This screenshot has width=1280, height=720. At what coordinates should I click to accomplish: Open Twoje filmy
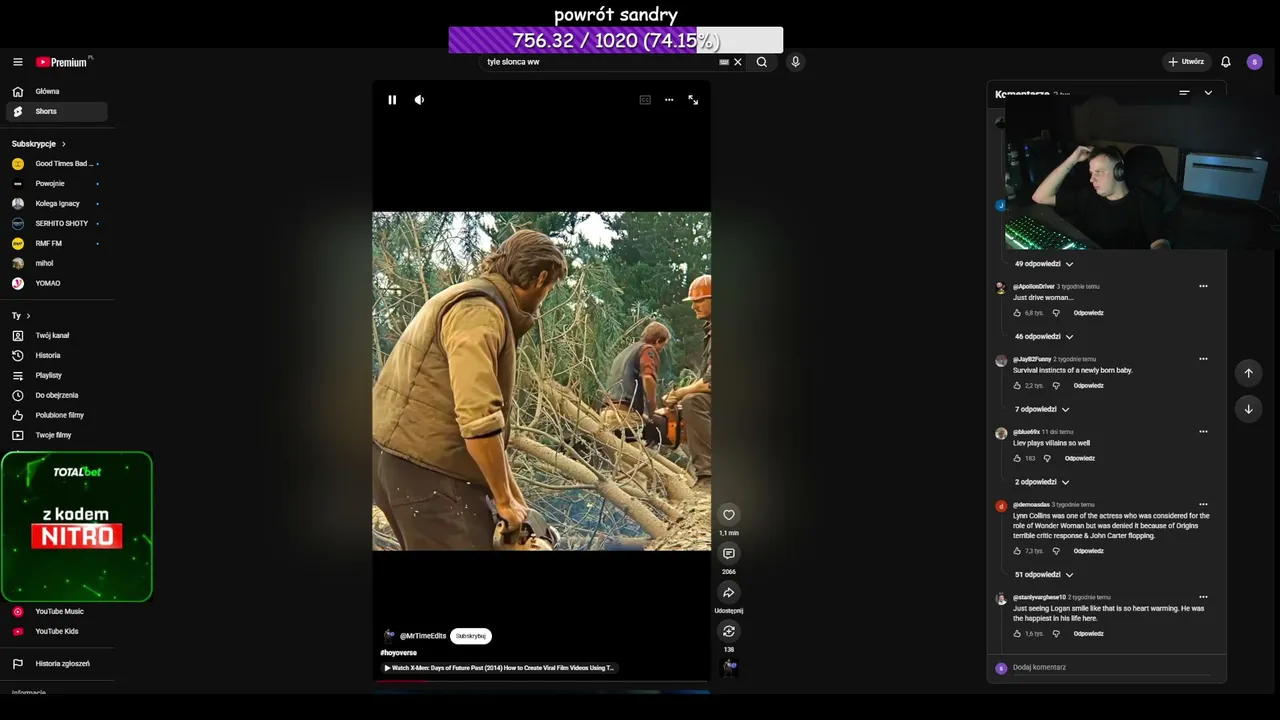click(x=57, y=435)
